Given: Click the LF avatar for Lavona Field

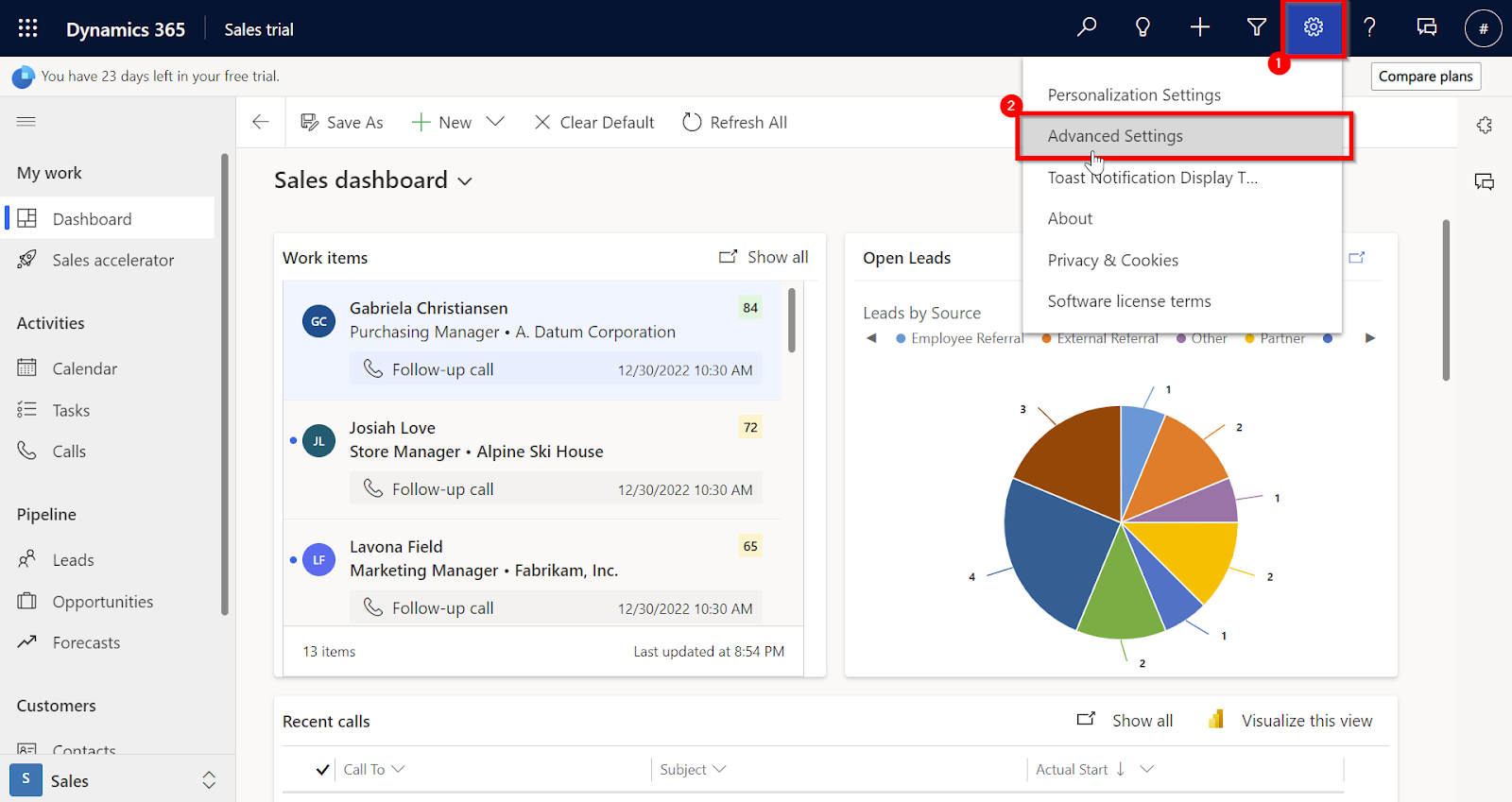Looking at the screenshot, I should click(318, 559).
